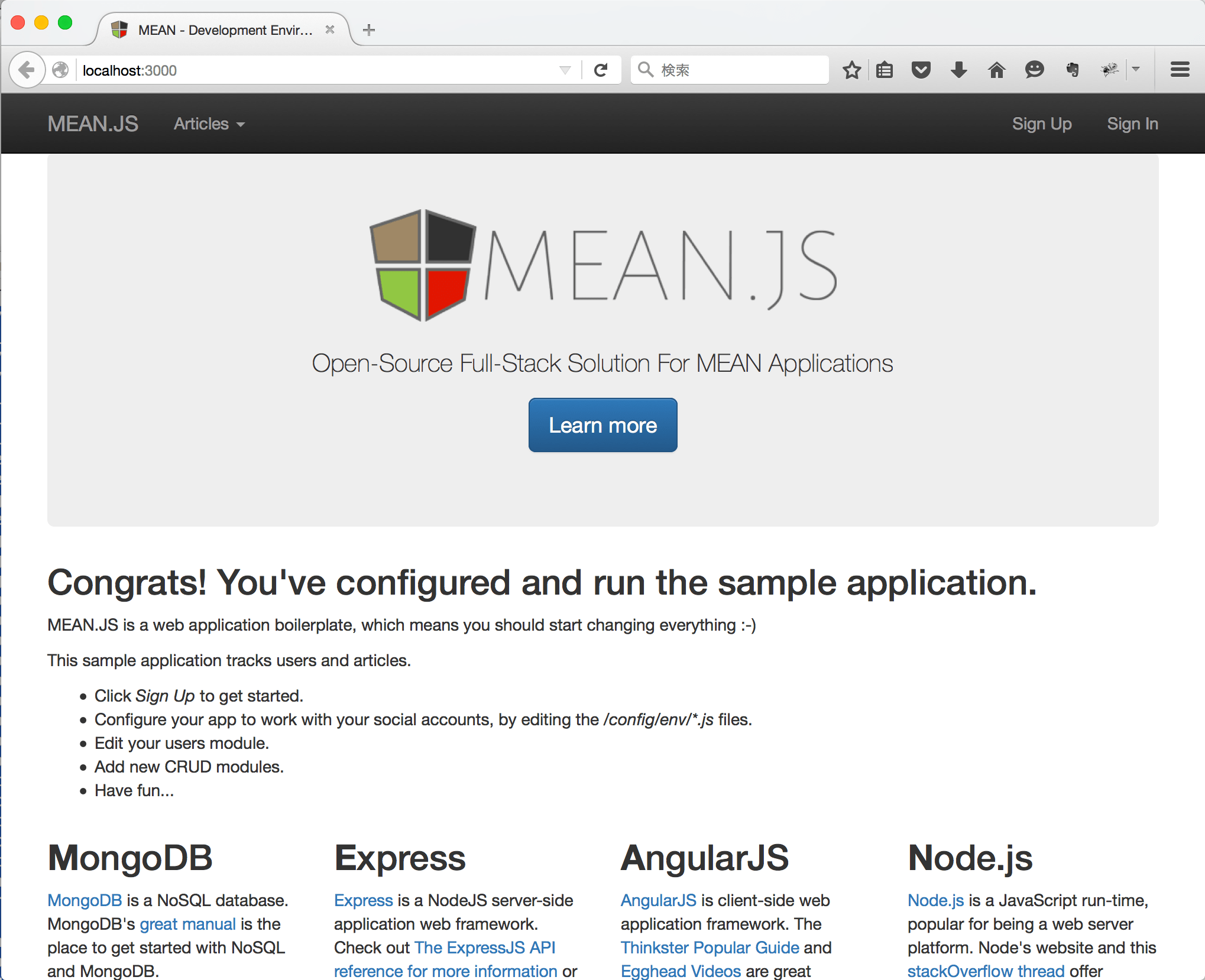This screenshot has height=980, width=1205.
Task: Open Firefox Hello smiley icon
Action: [x=1034, y=70]
